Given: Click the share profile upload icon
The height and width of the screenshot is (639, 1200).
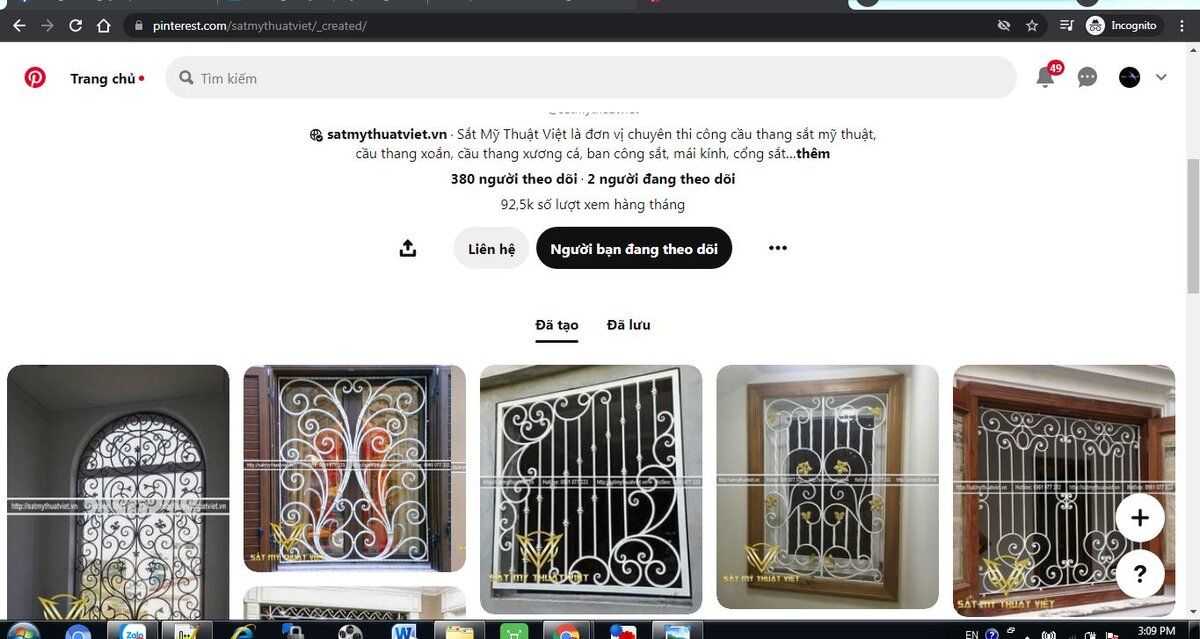Looking at the screenshot, I should point(408,248).
